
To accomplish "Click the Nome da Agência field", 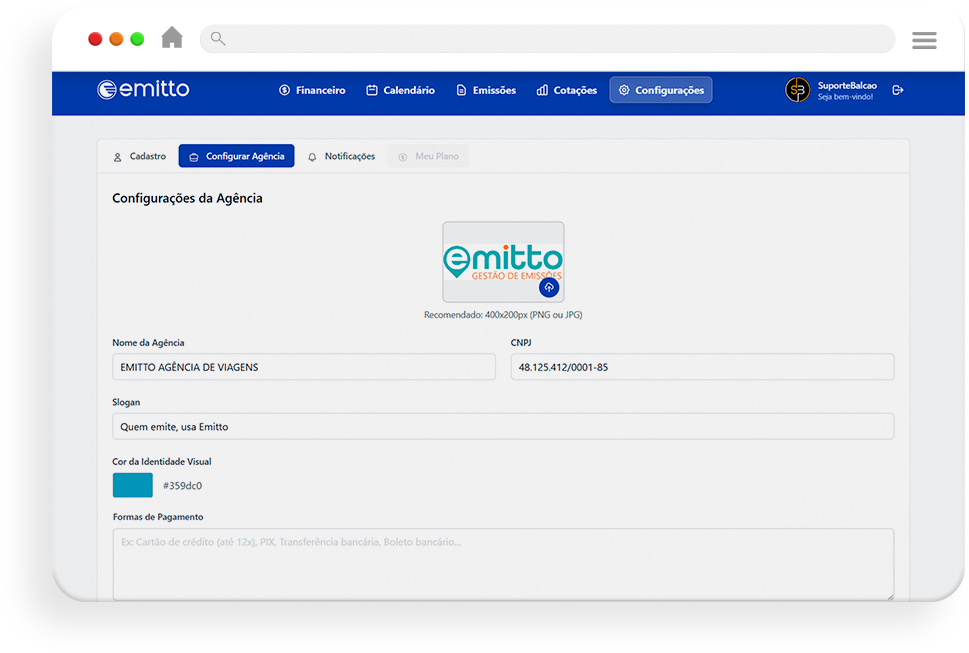I will (x=303, y=367).
